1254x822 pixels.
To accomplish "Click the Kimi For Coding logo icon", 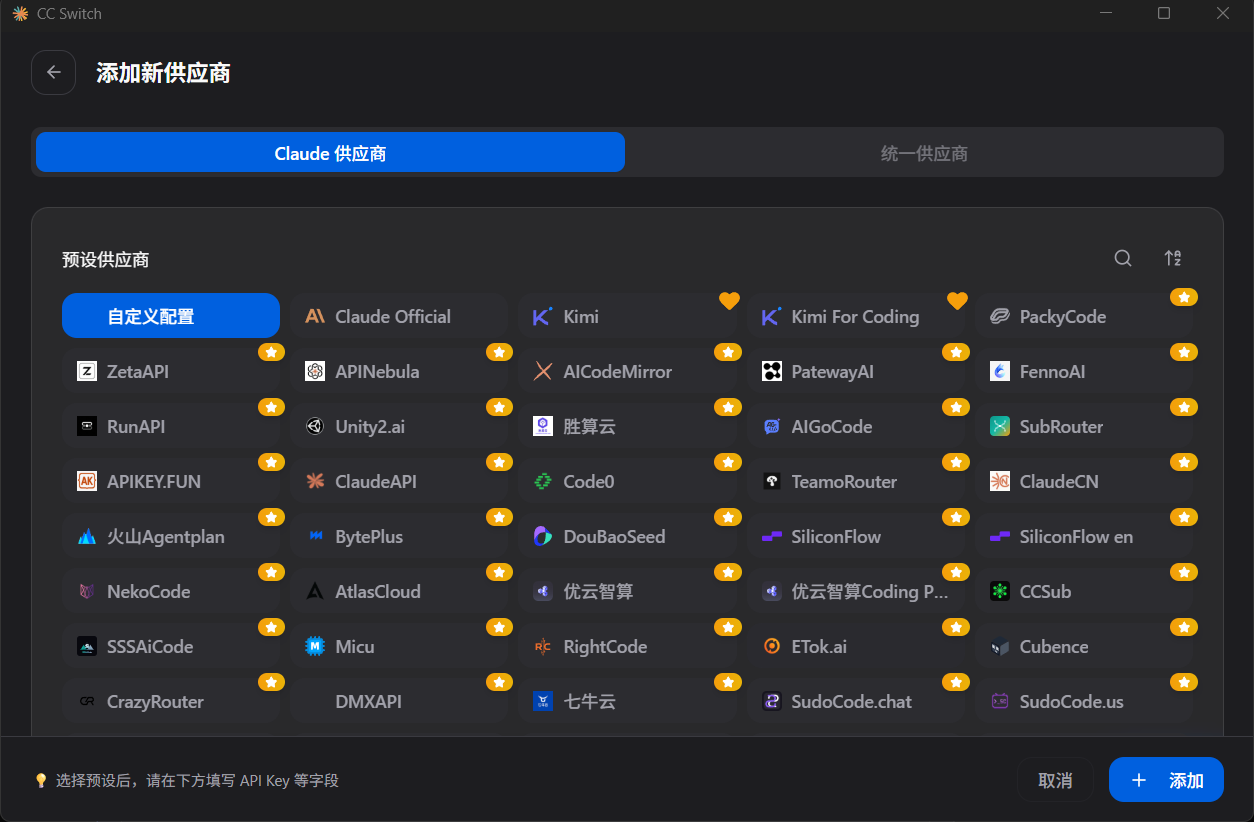I will (x=771, y=316).
